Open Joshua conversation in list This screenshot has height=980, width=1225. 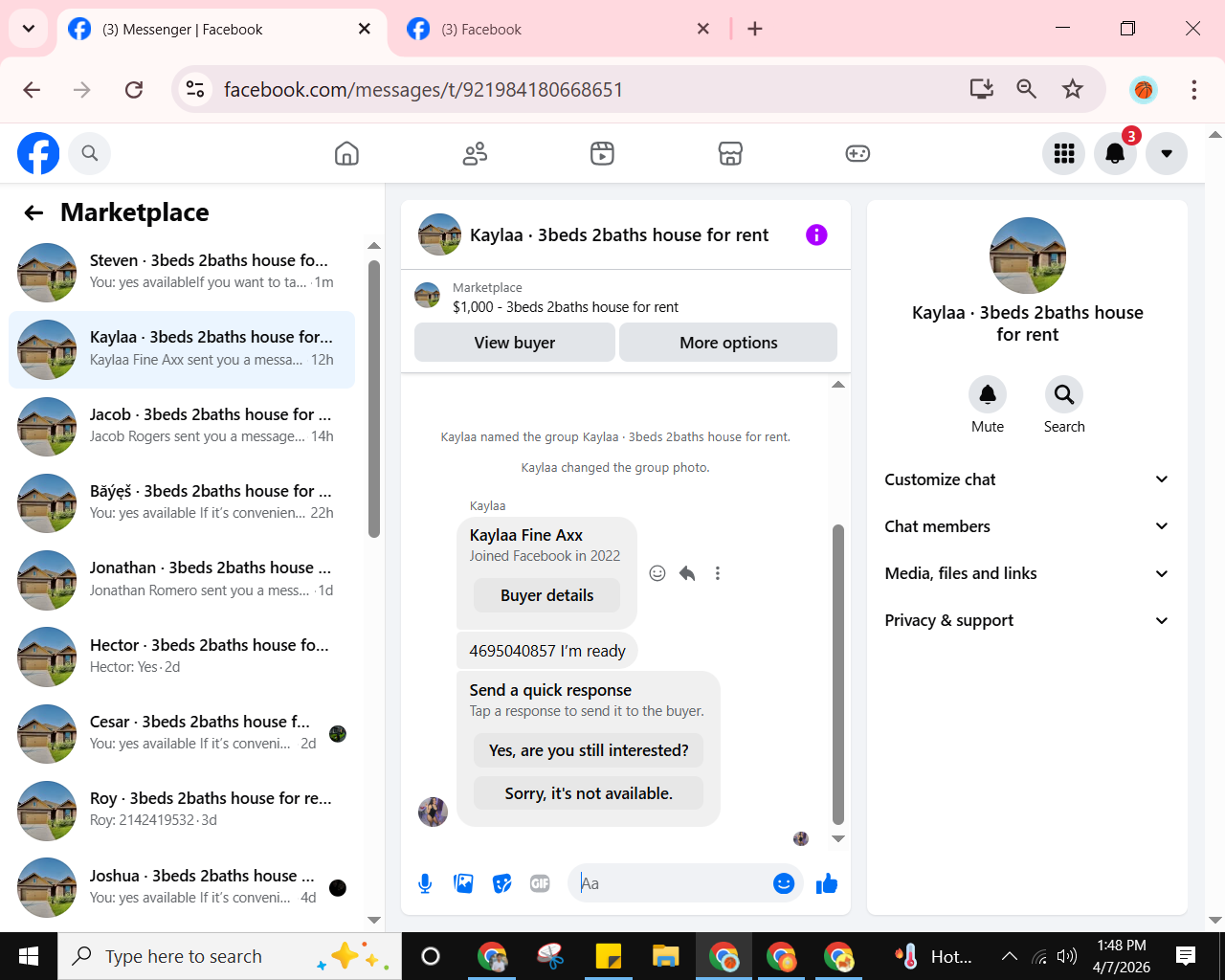coord(182,887)
